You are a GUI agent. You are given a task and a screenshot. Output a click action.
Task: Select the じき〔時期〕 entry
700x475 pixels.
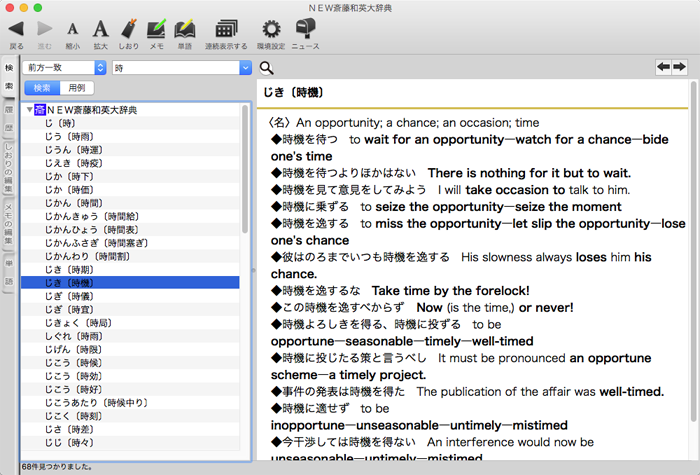130,270
